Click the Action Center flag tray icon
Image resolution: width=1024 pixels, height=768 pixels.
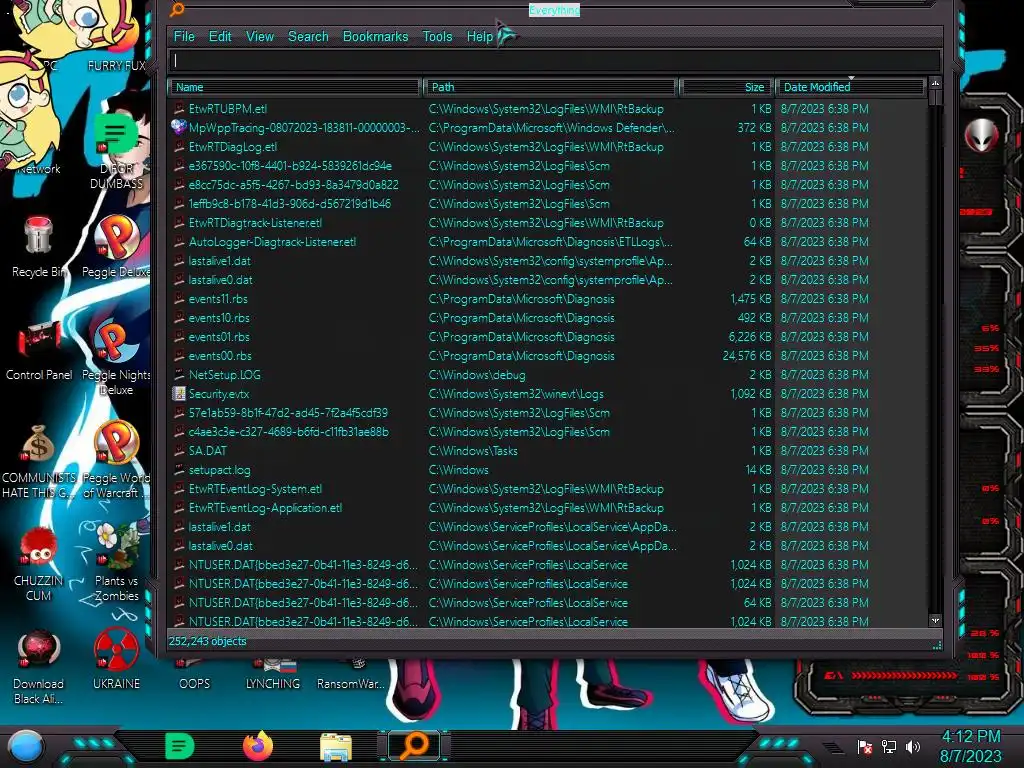click(865, 746)
